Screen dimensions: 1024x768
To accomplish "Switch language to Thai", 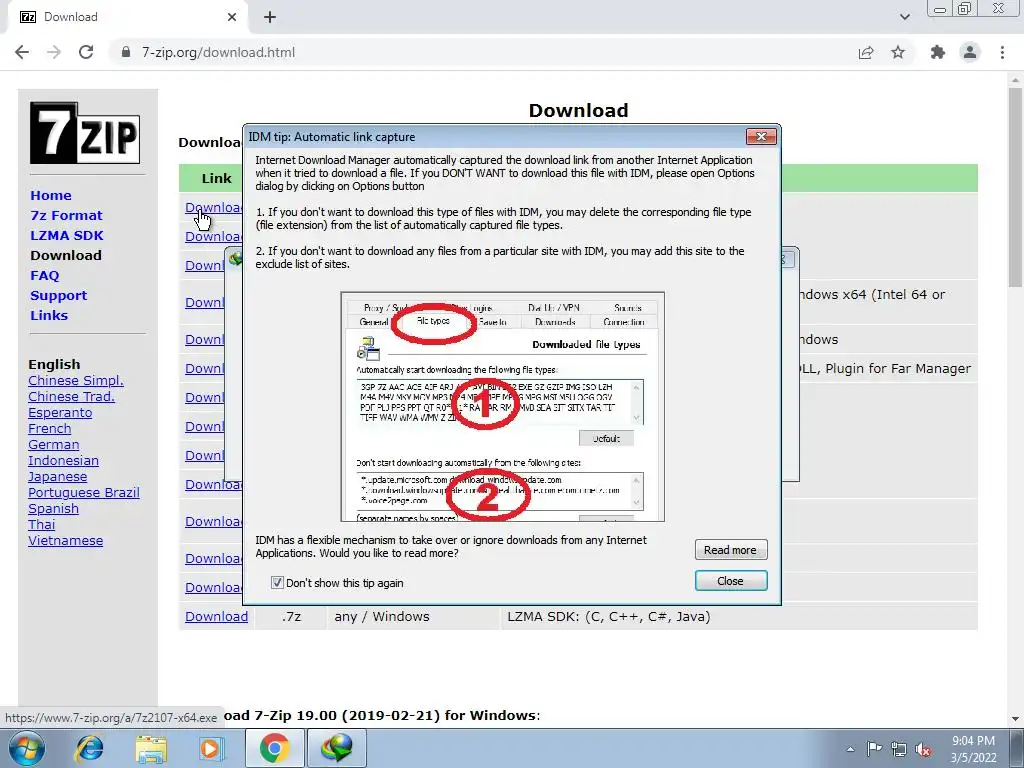I will coord(42,524).
